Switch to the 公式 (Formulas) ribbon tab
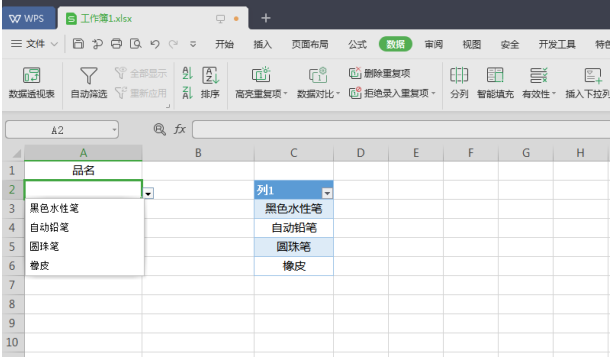610x362 pixels. 357,44
